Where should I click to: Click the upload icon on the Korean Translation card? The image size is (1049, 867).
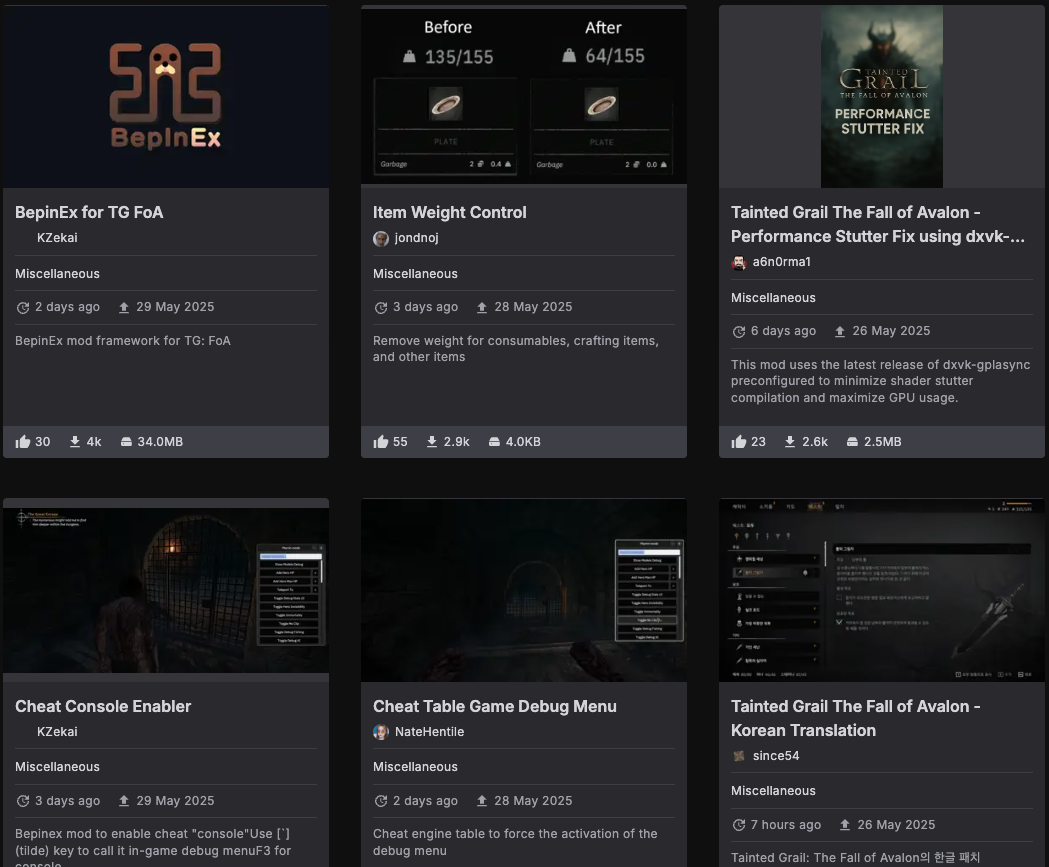click(845, 825)
